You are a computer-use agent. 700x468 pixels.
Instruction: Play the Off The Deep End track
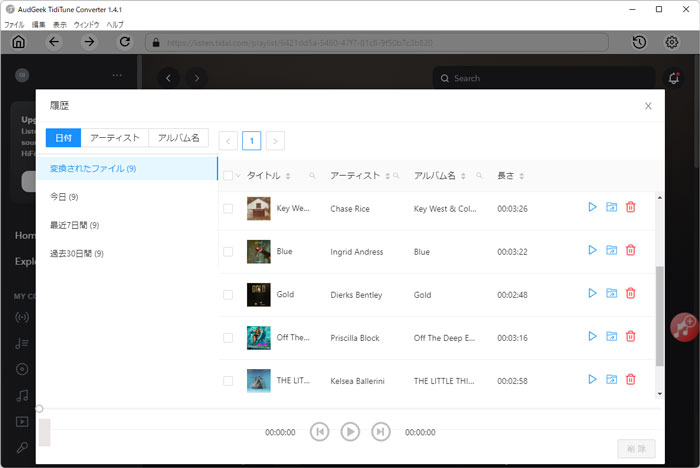[592, 336]
